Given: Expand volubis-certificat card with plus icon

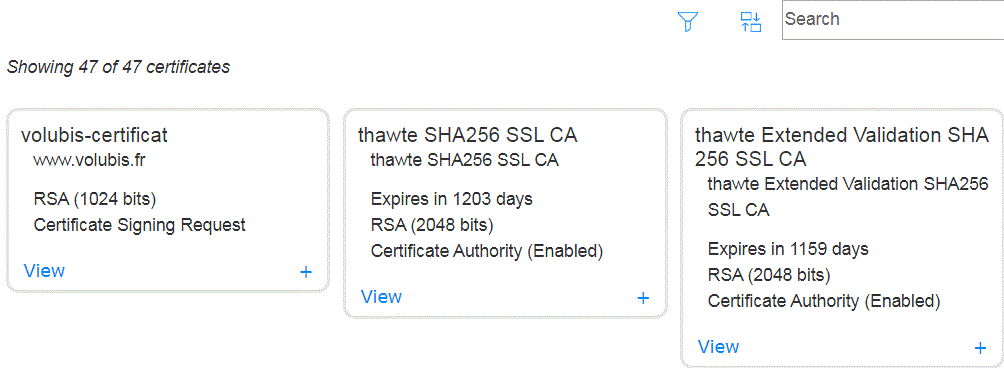Looking at the screenshot, I should [306, 273].
